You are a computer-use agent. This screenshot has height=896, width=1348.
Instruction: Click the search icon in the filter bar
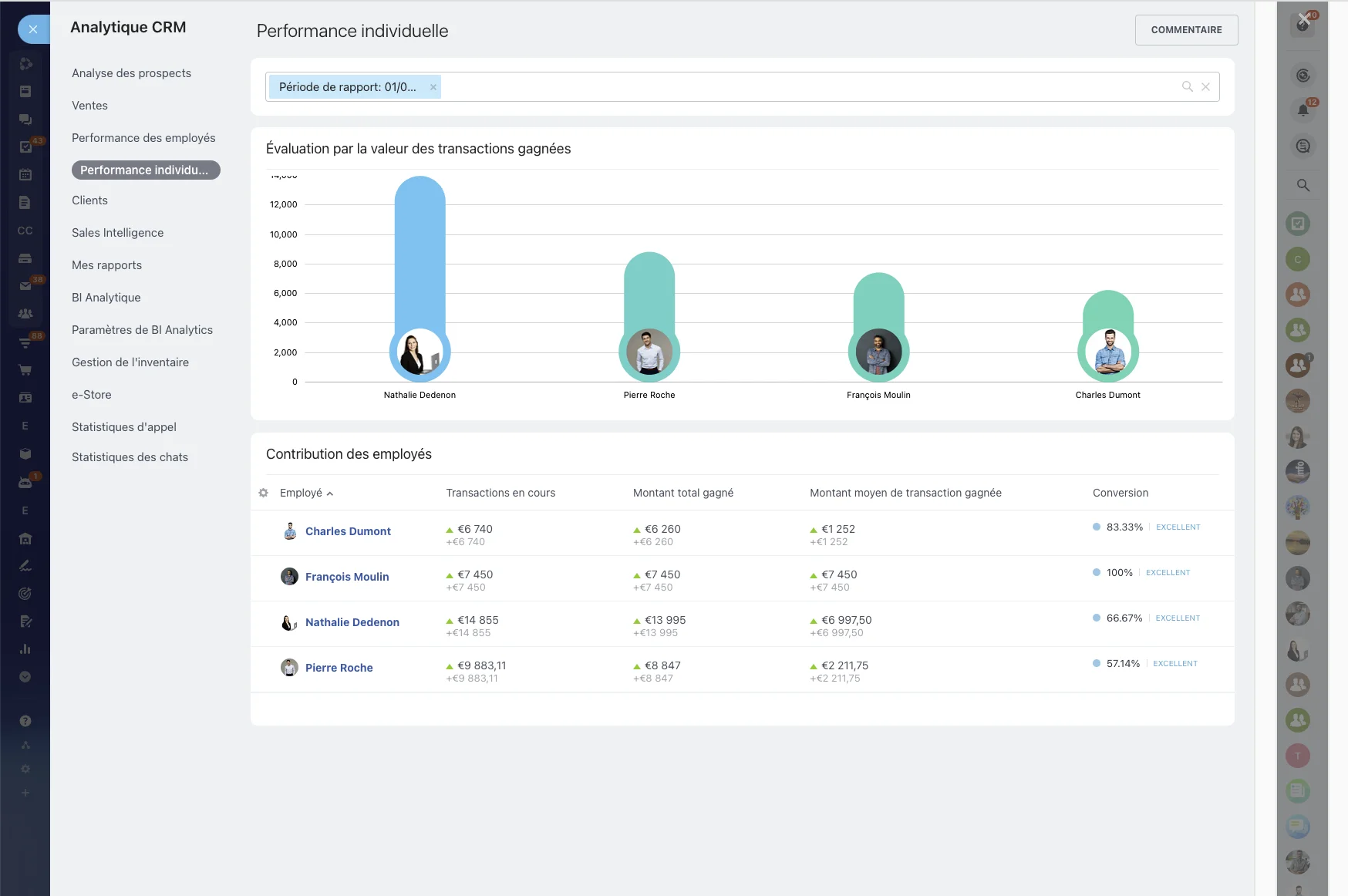point(1187,87)
